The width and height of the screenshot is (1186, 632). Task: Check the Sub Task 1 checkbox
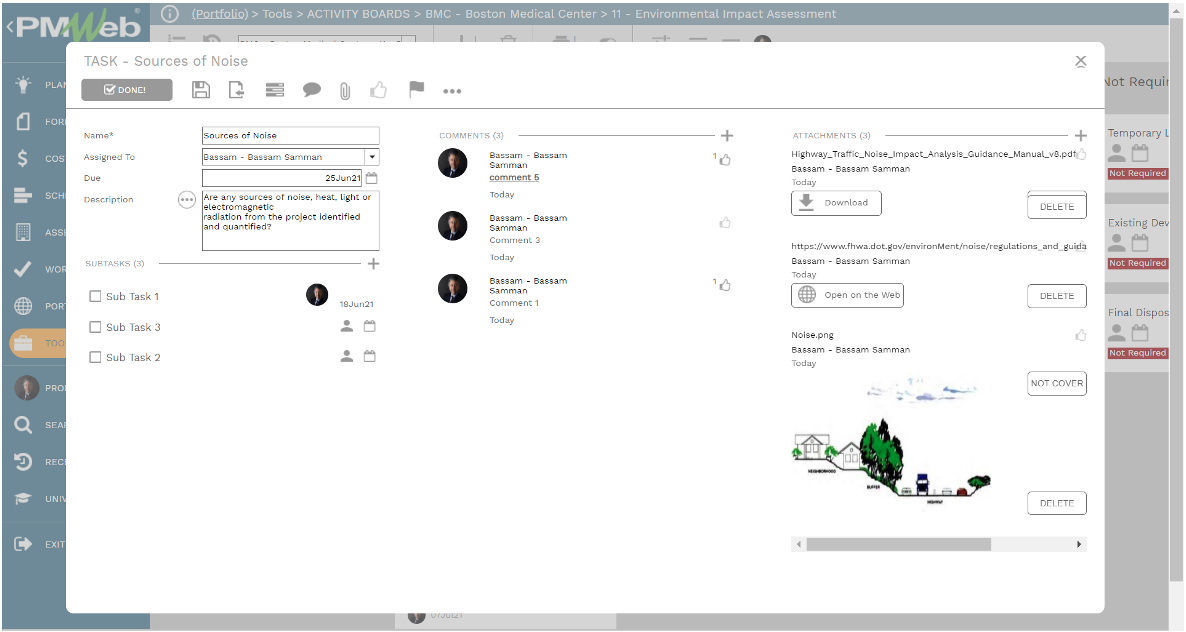tap(95, 296)
